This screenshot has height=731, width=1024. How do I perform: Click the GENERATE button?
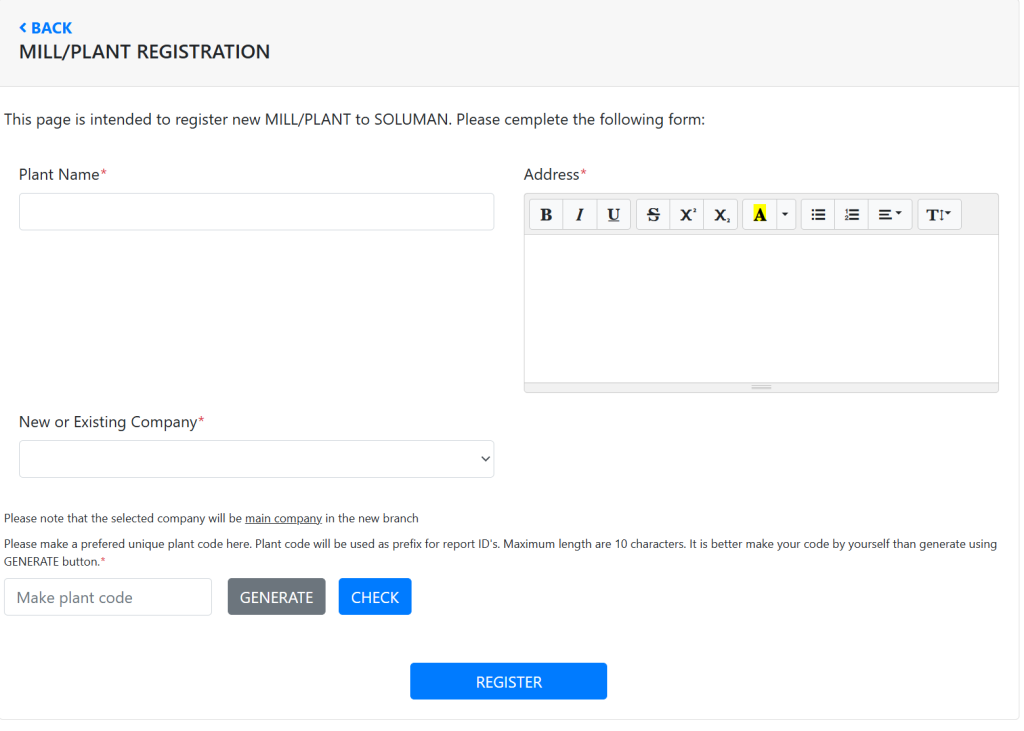276,597
